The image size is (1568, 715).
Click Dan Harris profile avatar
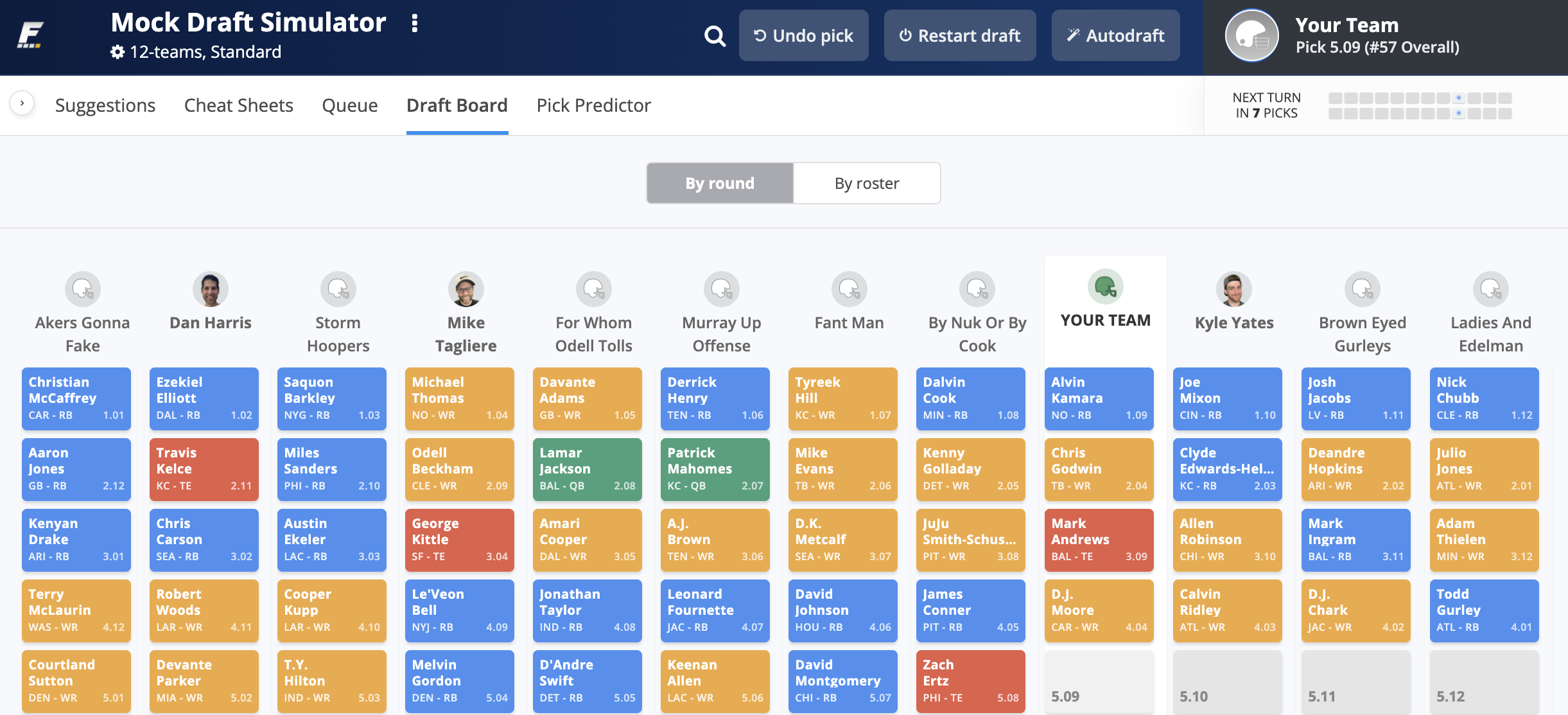[x=210, y=290]
